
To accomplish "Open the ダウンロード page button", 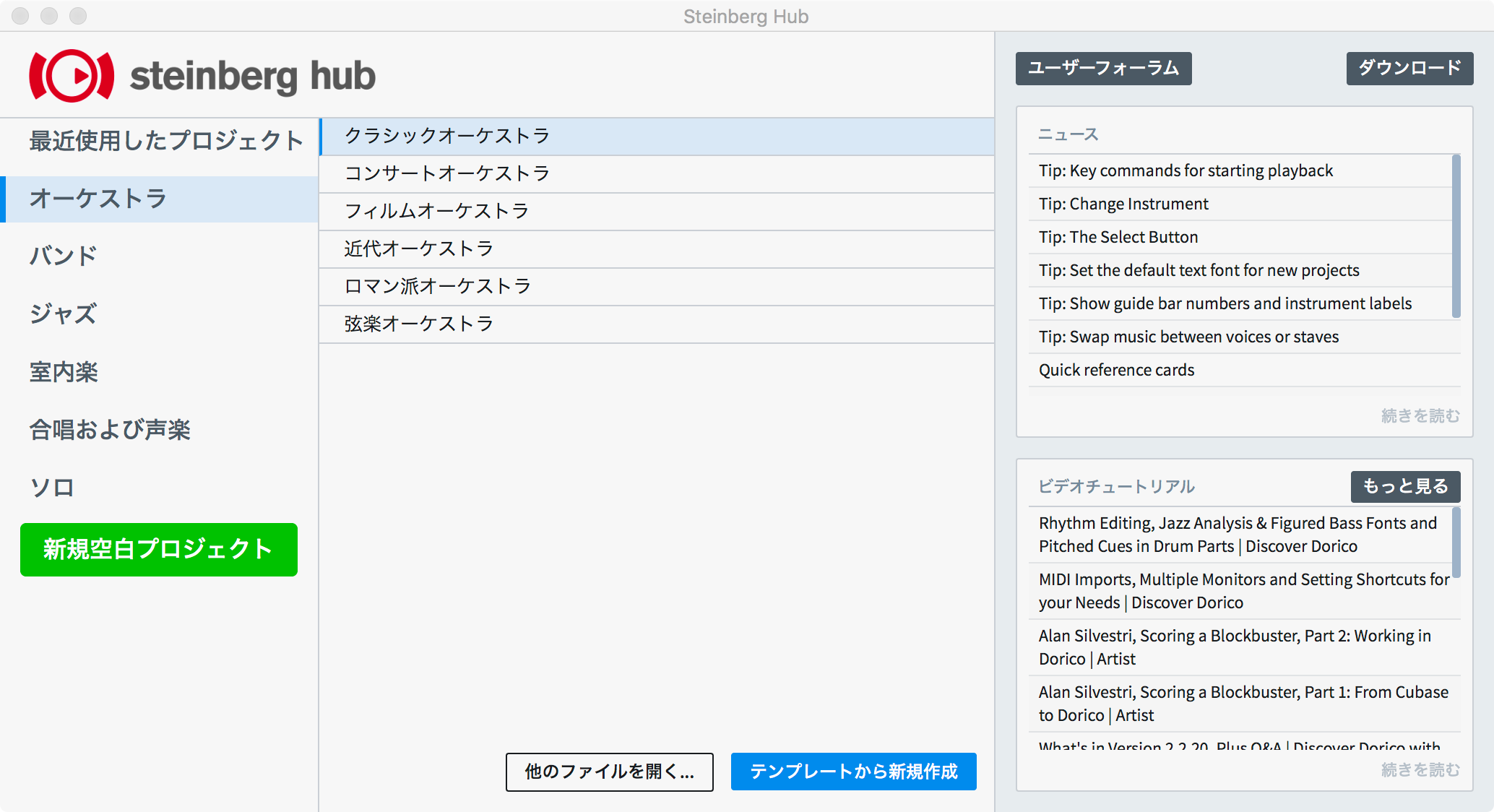I will click(x=1410, y=69).
